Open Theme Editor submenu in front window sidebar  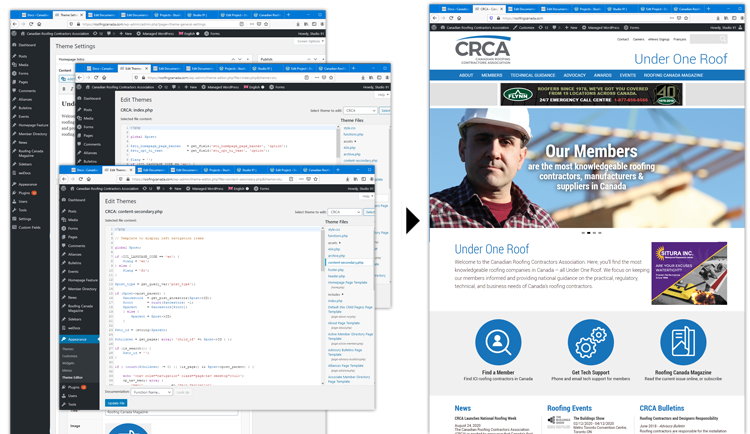(x=72, y=378)
